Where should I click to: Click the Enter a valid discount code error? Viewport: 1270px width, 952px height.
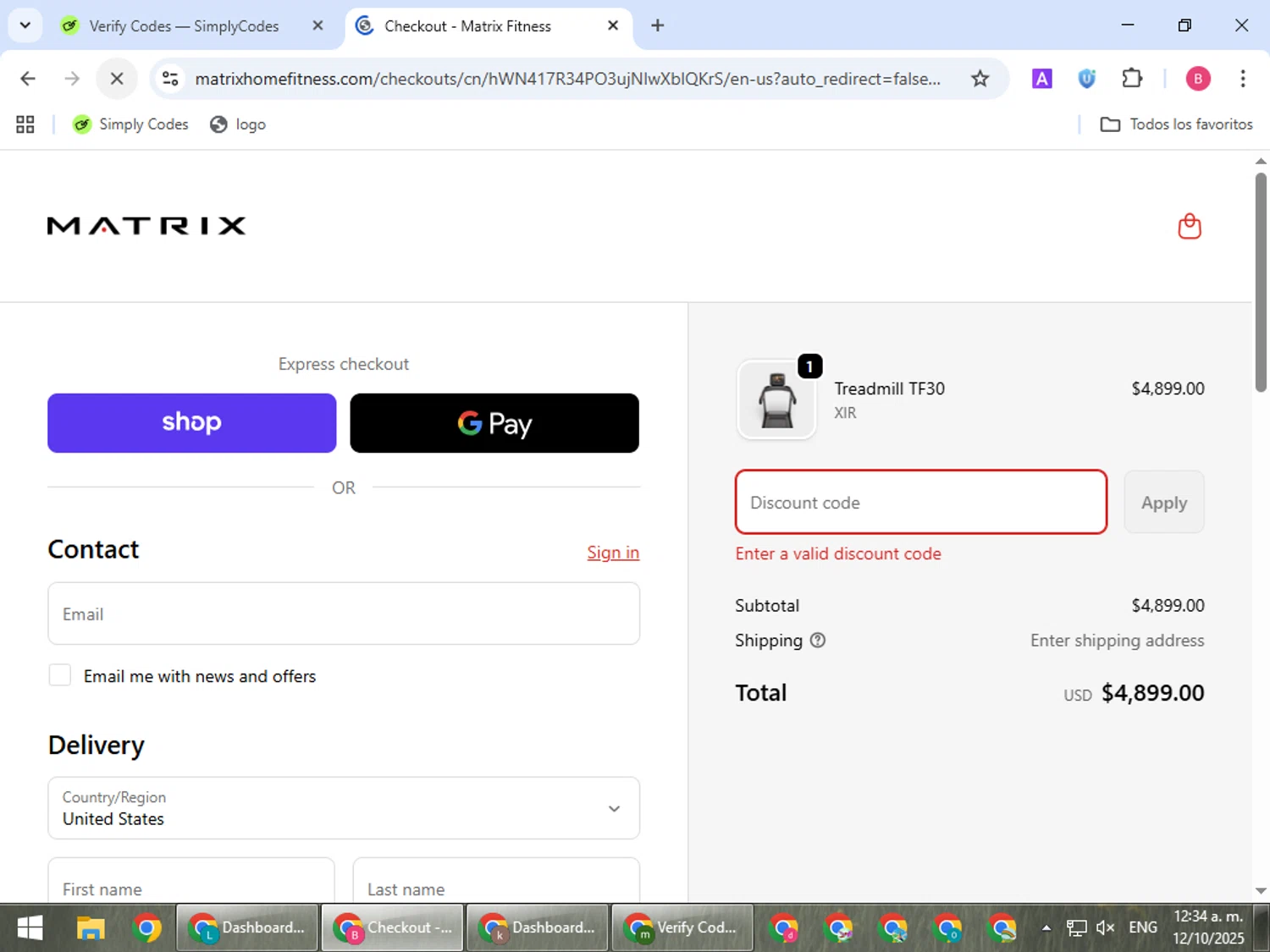[838, 553]
